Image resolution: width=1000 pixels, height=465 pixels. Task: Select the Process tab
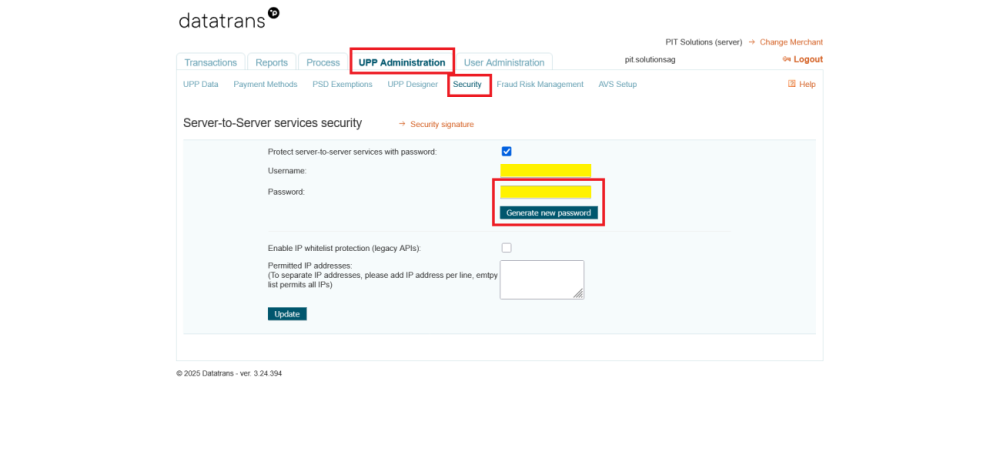click(x=323, y=62)
